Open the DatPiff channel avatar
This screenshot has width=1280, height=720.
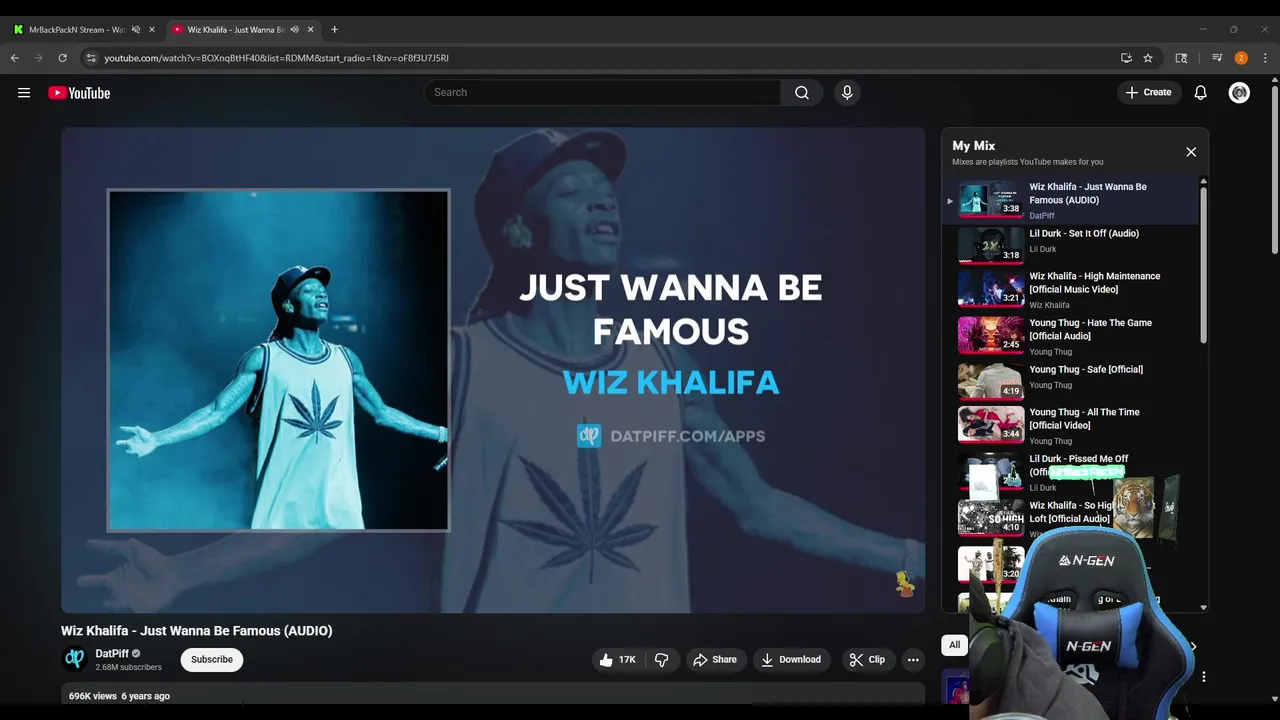[x=74, y=659]
